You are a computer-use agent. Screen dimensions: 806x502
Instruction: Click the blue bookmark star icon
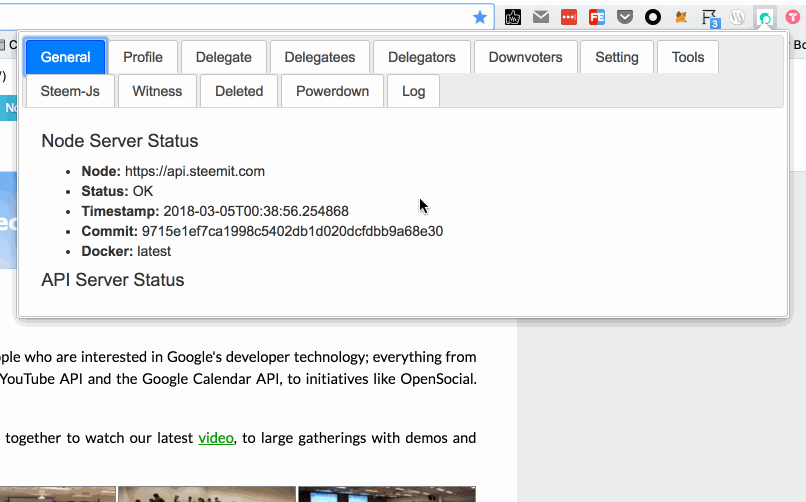(480, 17)
